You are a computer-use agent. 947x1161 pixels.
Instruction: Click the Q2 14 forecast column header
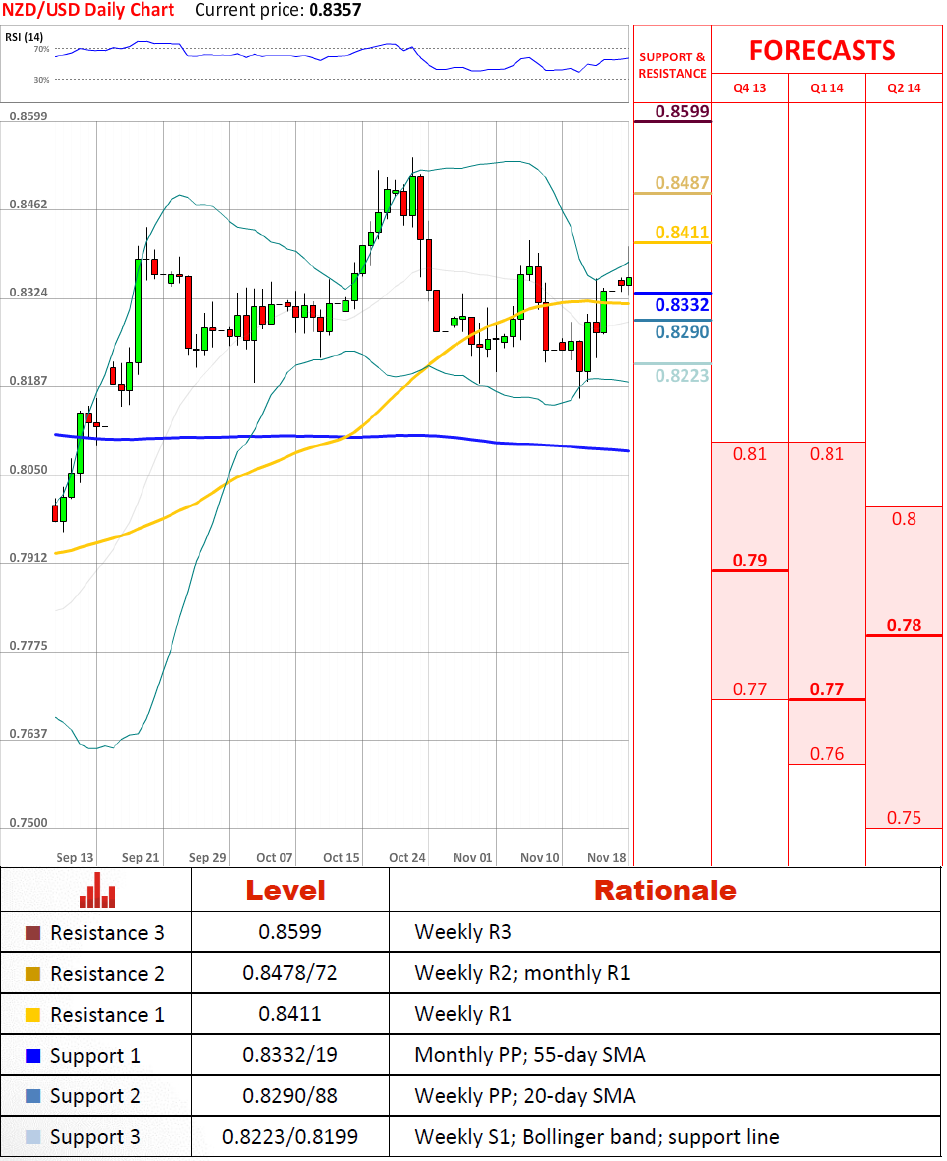point(903,88)
